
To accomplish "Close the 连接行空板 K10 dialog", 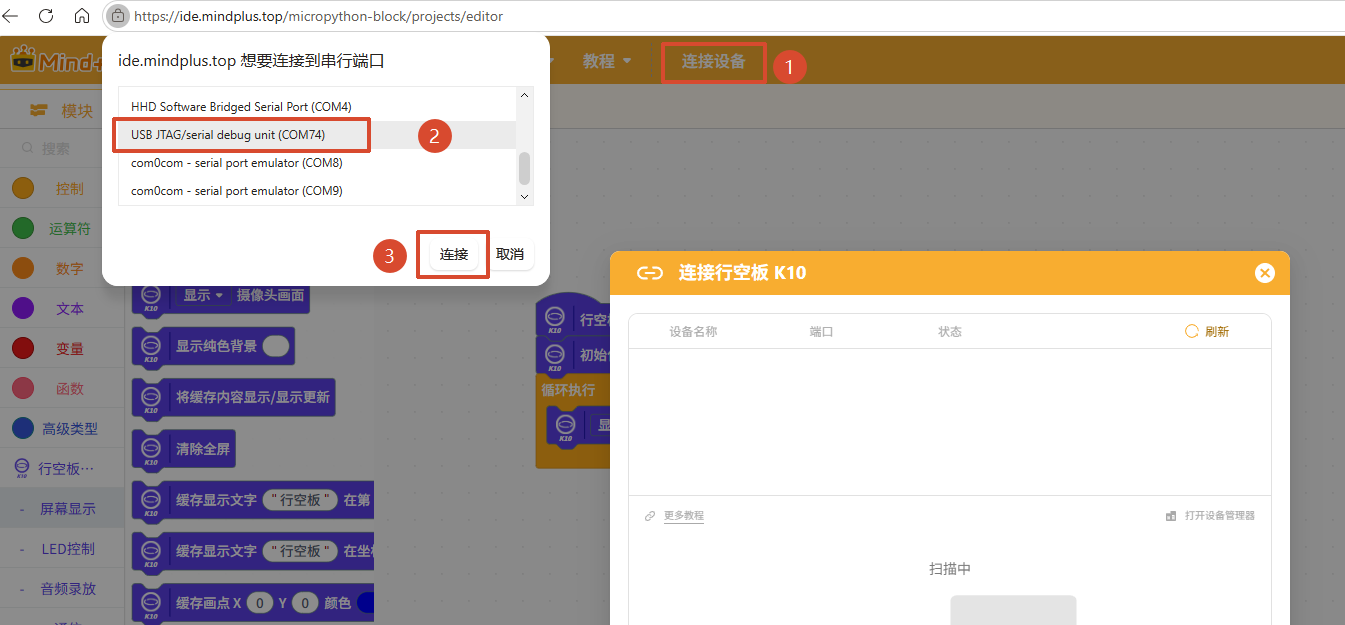I will coord(1265,272).
